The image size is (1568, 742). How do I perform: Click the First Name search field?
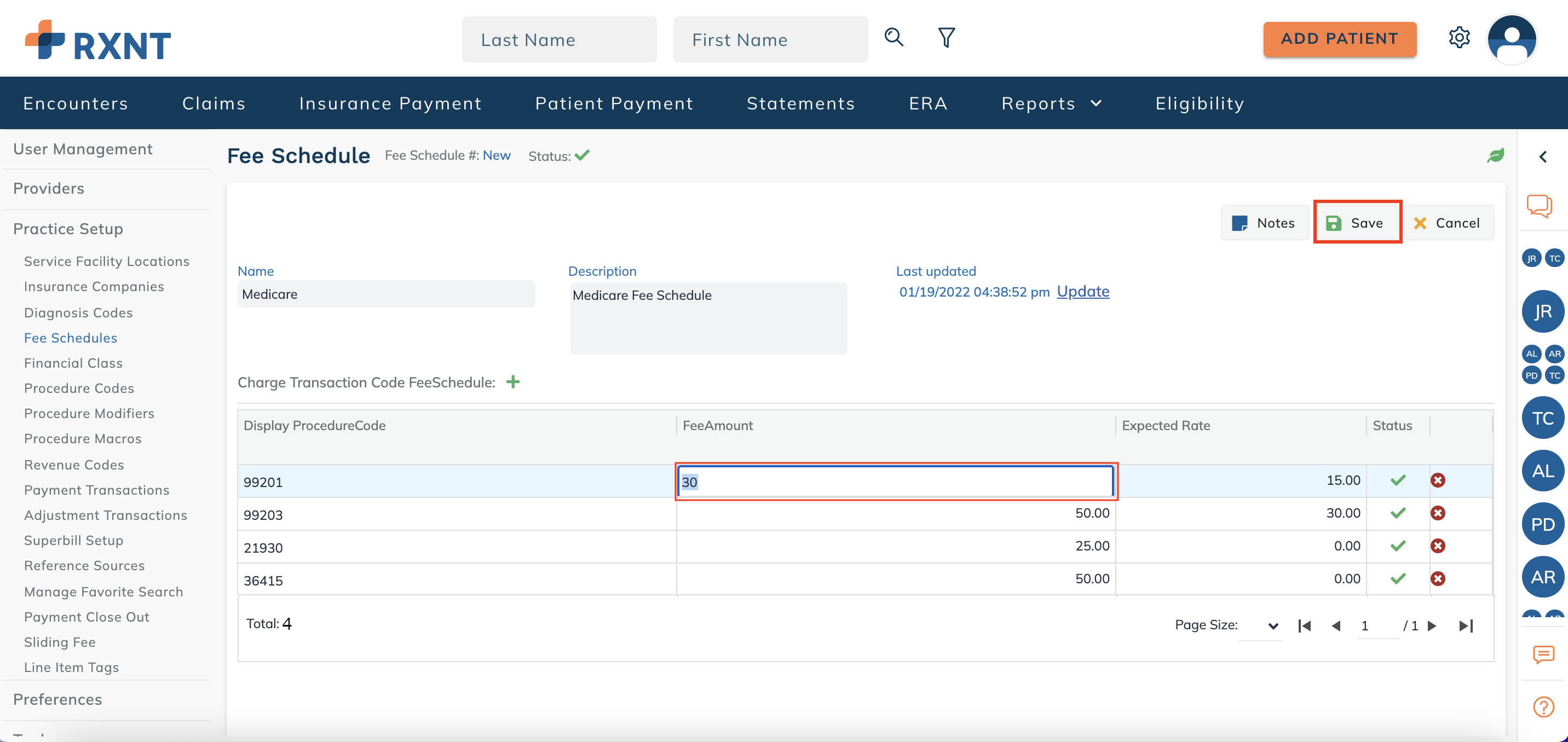pyautogui.click(x=770, y=39)
